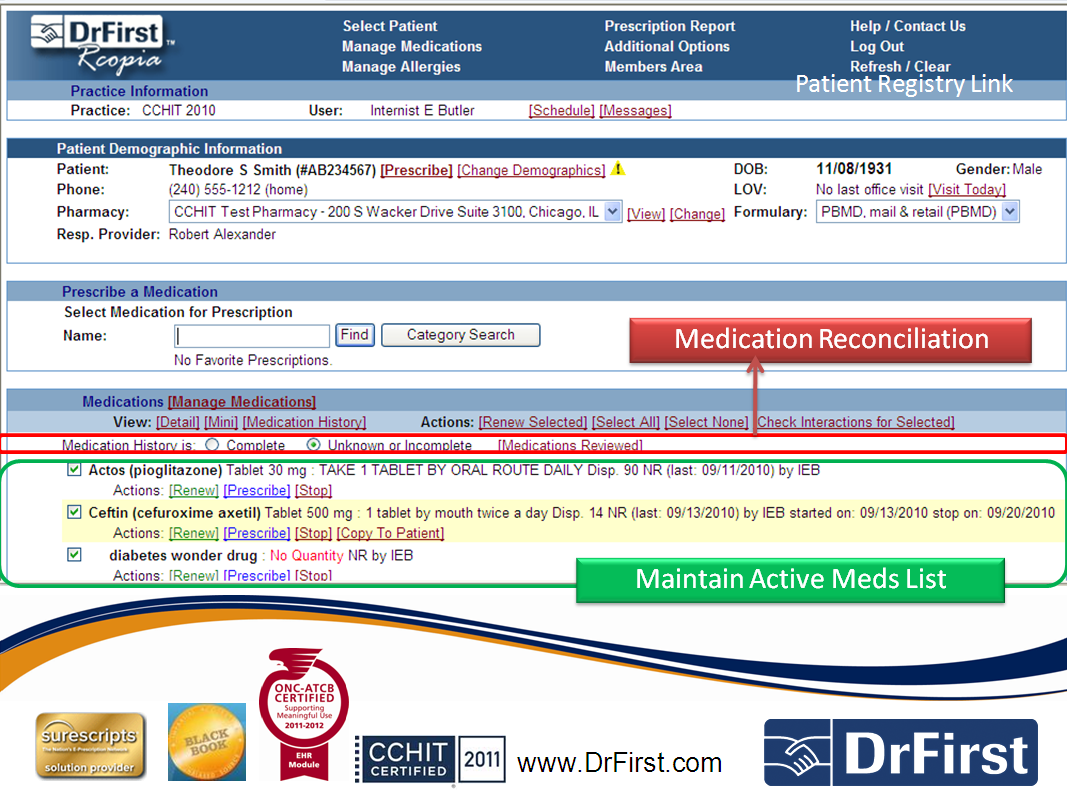
Task: Click user name Internist E Butler
Action: tap(422, 110)
